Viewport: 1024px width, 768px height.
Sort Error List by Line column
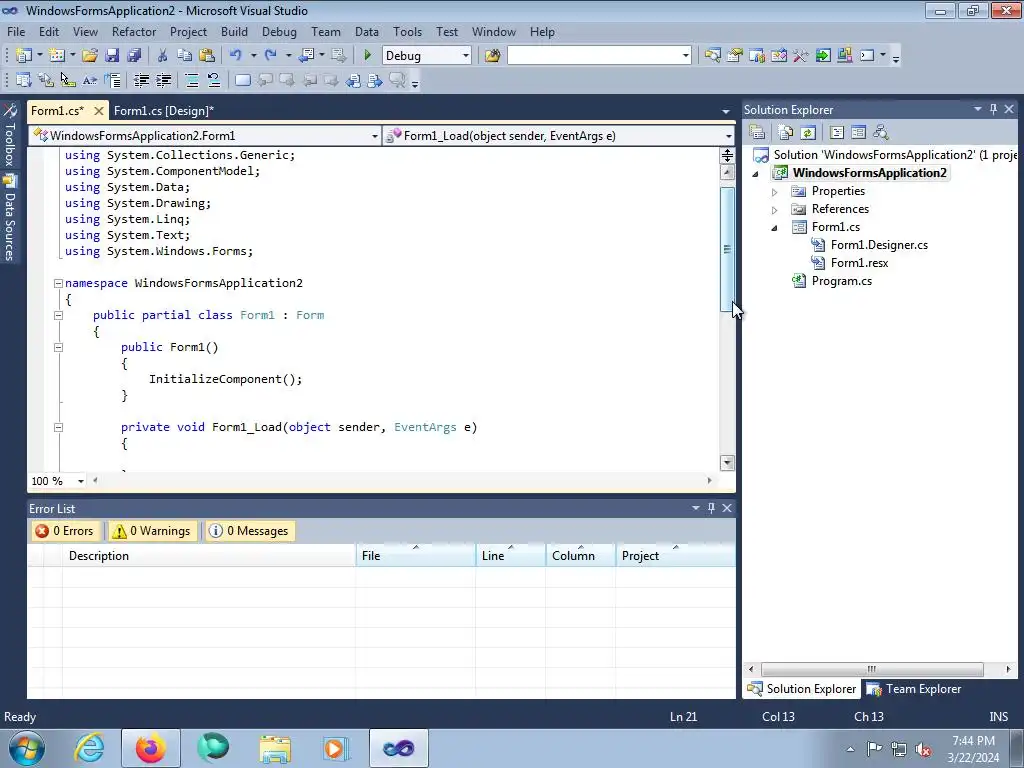click(x=510, y=556)
